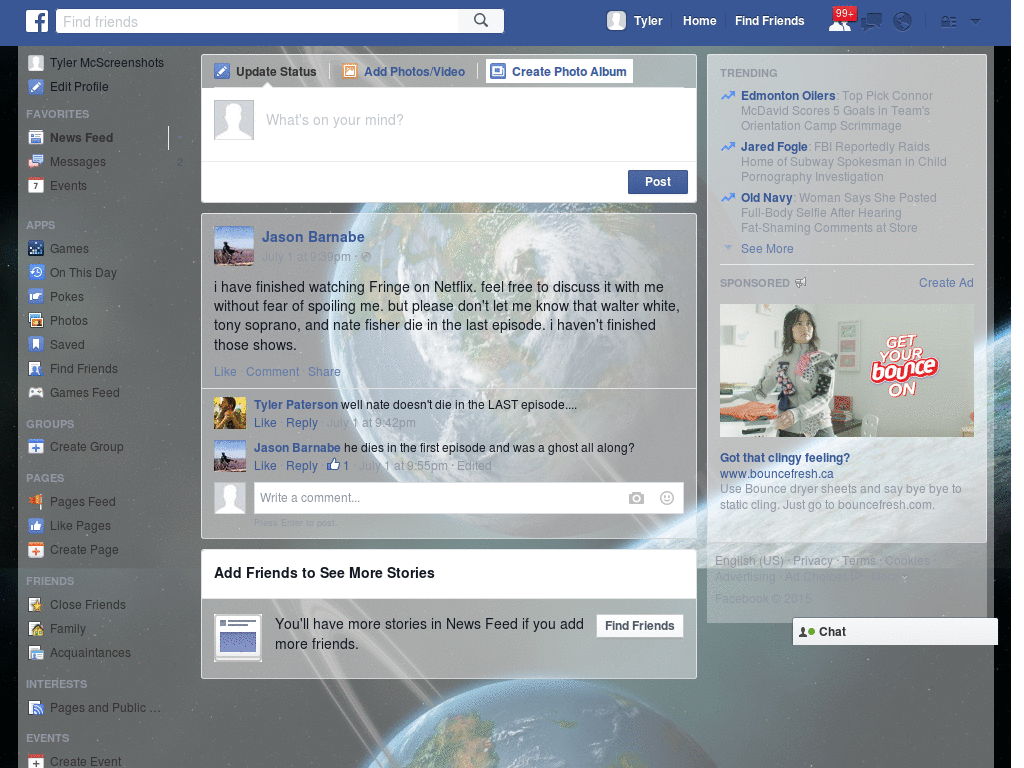Open Find Friends in the top navigation

769,21
